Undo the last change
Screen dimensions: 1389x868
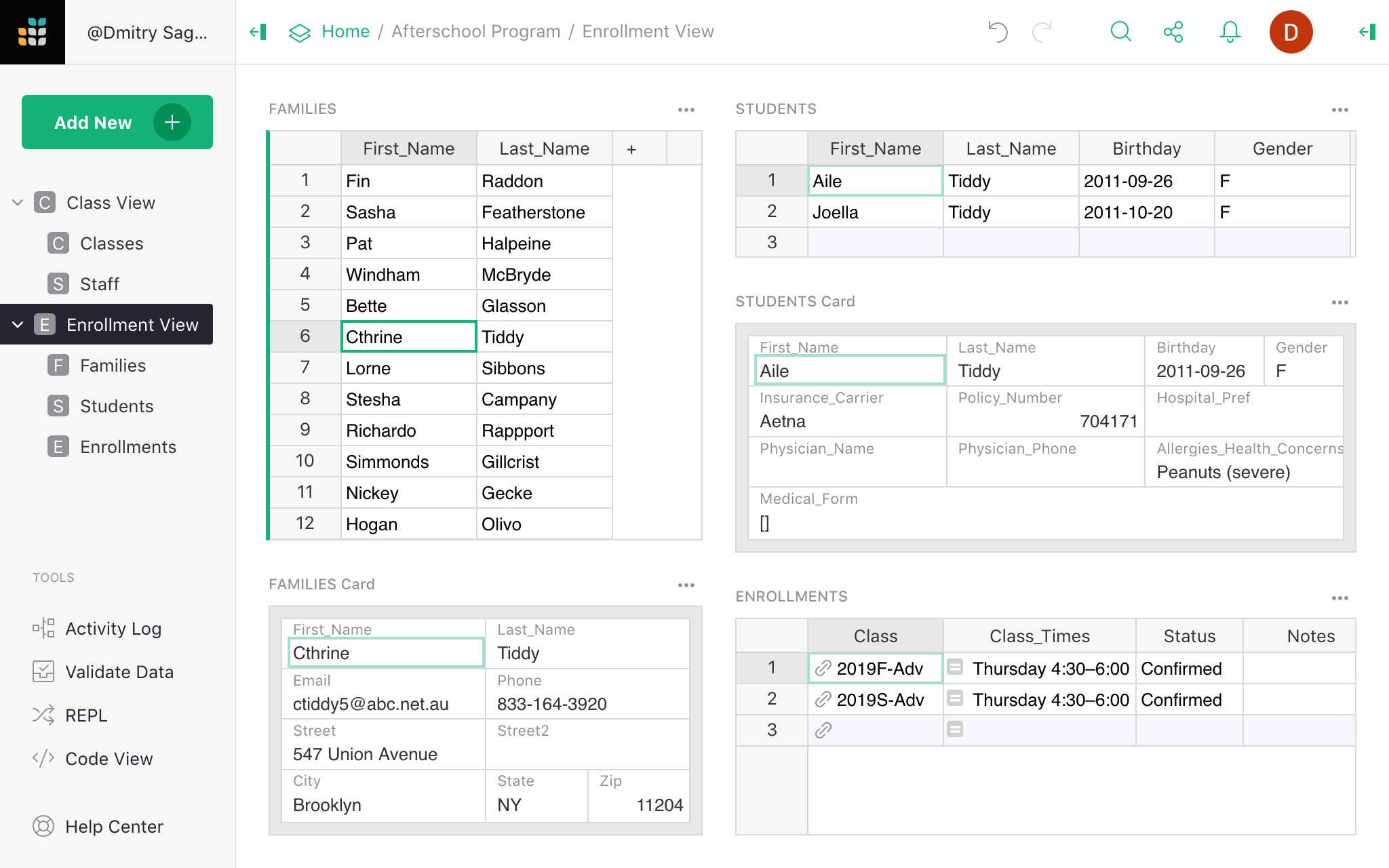[996, 31]
